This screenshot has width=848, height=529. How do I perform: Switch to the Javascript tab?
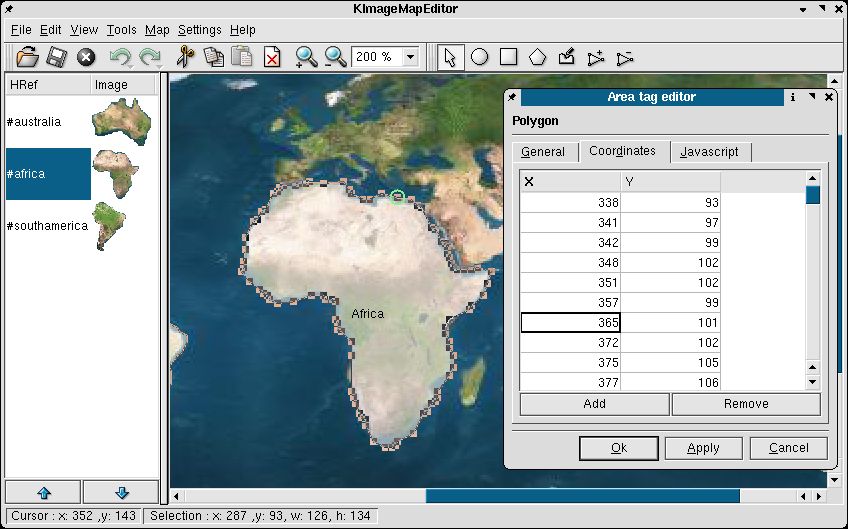(x=709, y=152)
